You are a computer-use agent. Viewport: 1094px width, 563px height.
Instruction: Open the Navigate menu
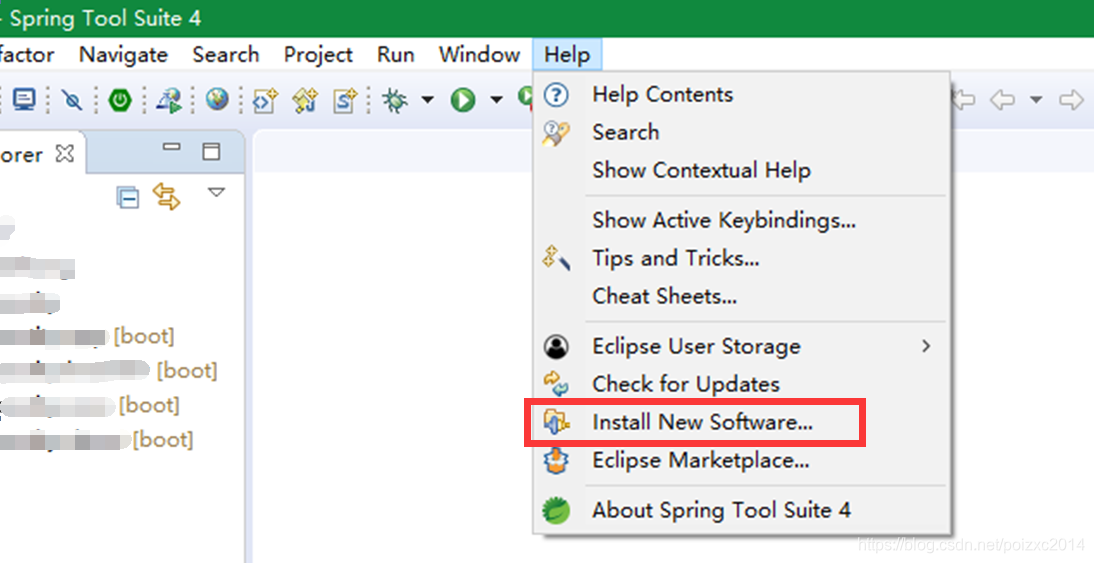tap(123, 54)
